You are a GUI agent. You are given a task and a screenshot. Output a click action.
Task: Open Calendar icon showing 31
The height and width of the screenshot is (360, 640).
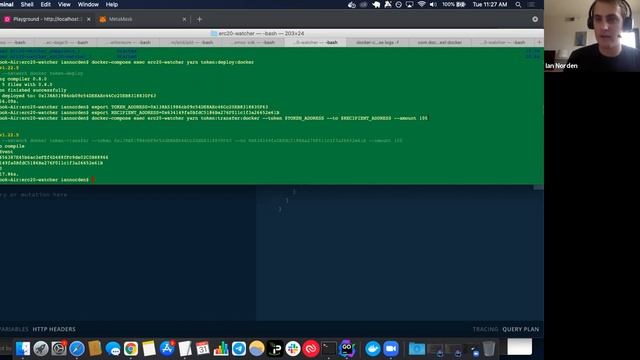202,349
